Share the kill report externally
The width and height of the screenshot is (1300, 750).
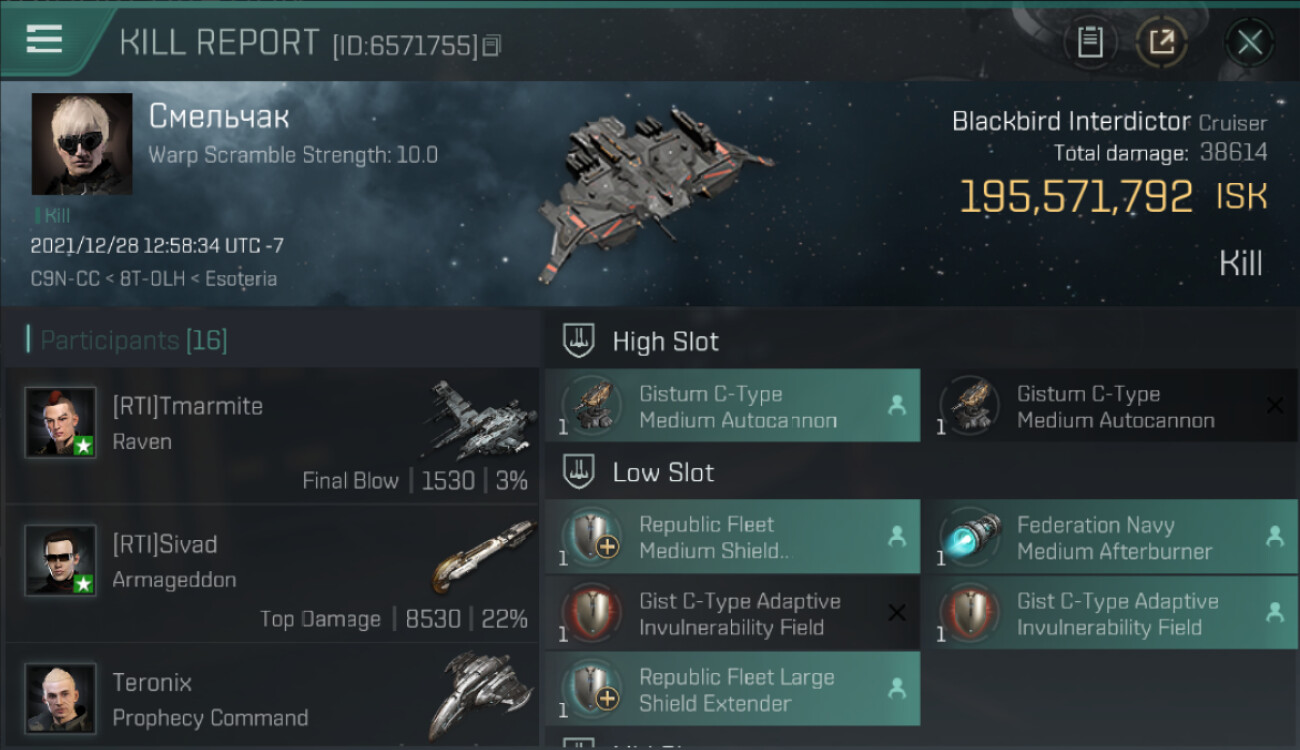pos(1161,42)
